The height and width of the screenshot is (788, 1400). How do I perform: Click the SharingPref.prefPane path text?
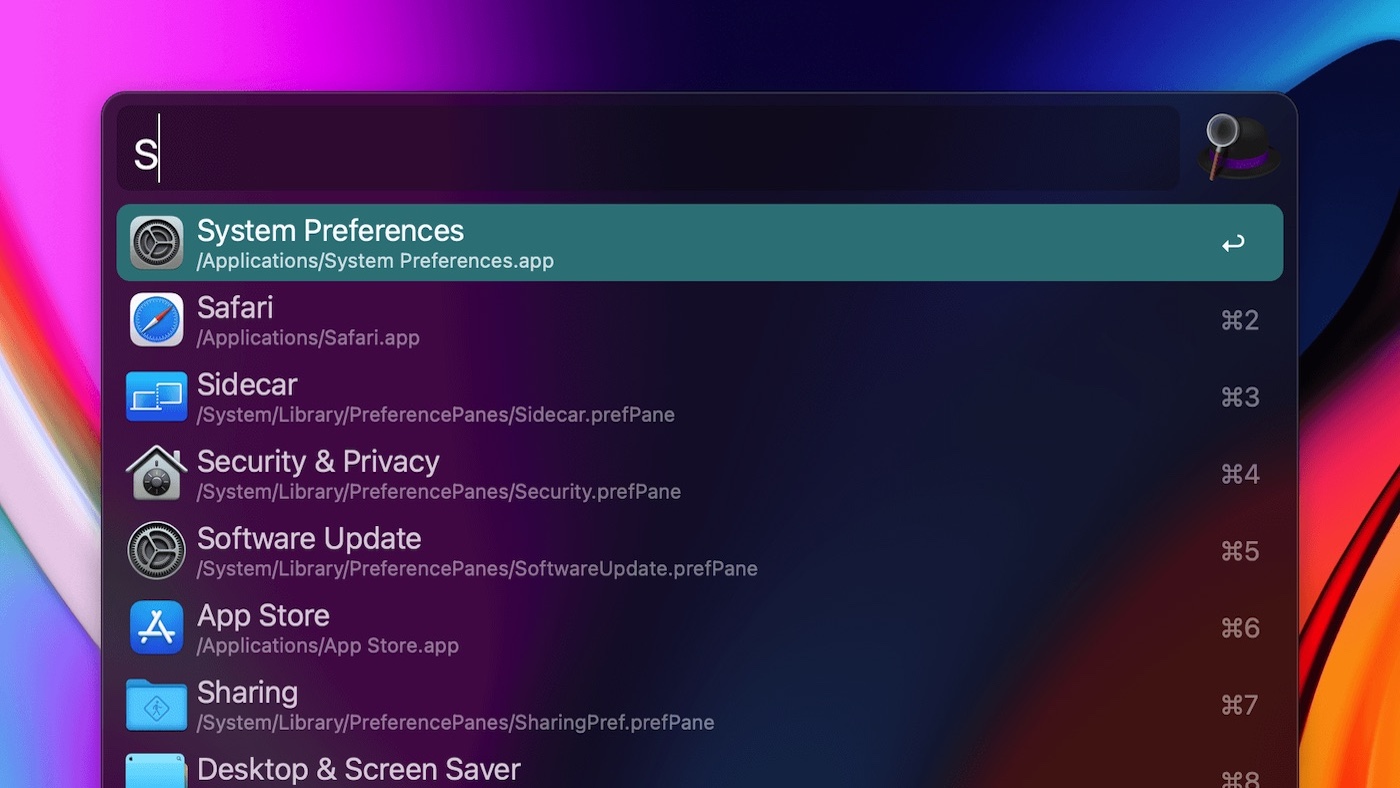(455, 723)
